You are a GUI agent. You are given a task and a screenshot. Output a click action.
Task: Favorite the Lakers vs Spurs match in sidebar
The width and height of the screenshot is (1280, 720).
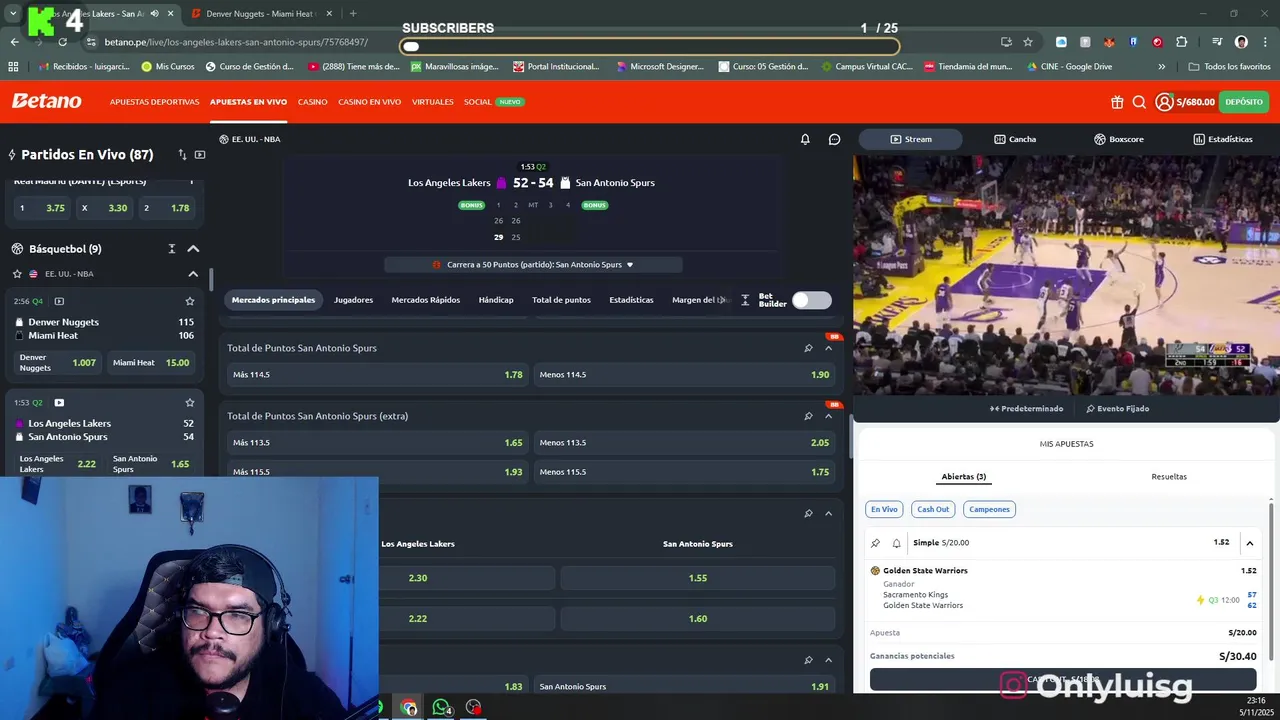pos(190,403)
